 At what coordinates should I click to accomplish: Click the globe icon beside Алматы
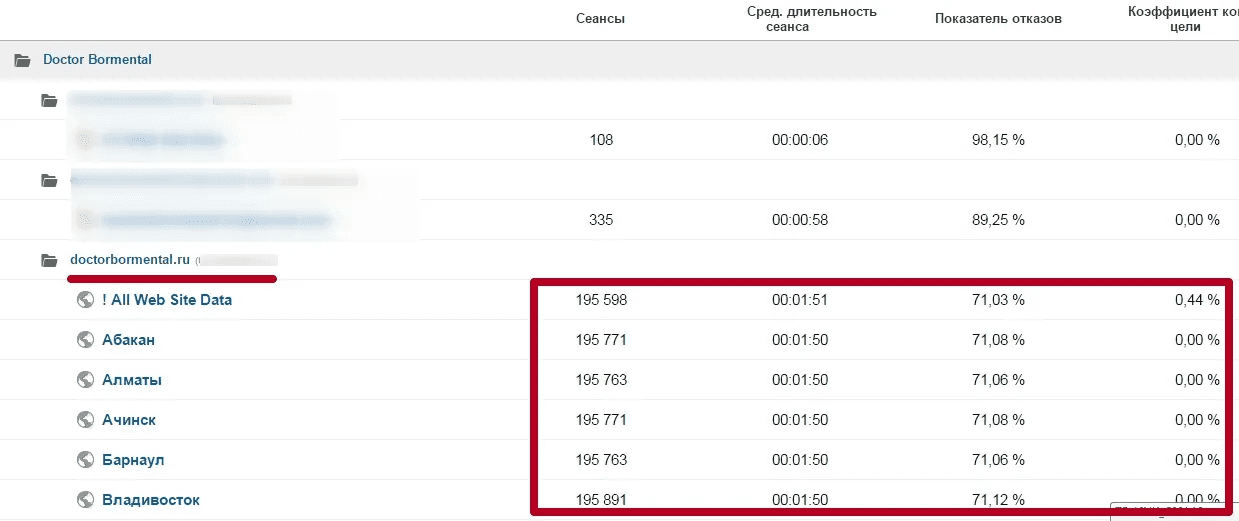[86, 380]
